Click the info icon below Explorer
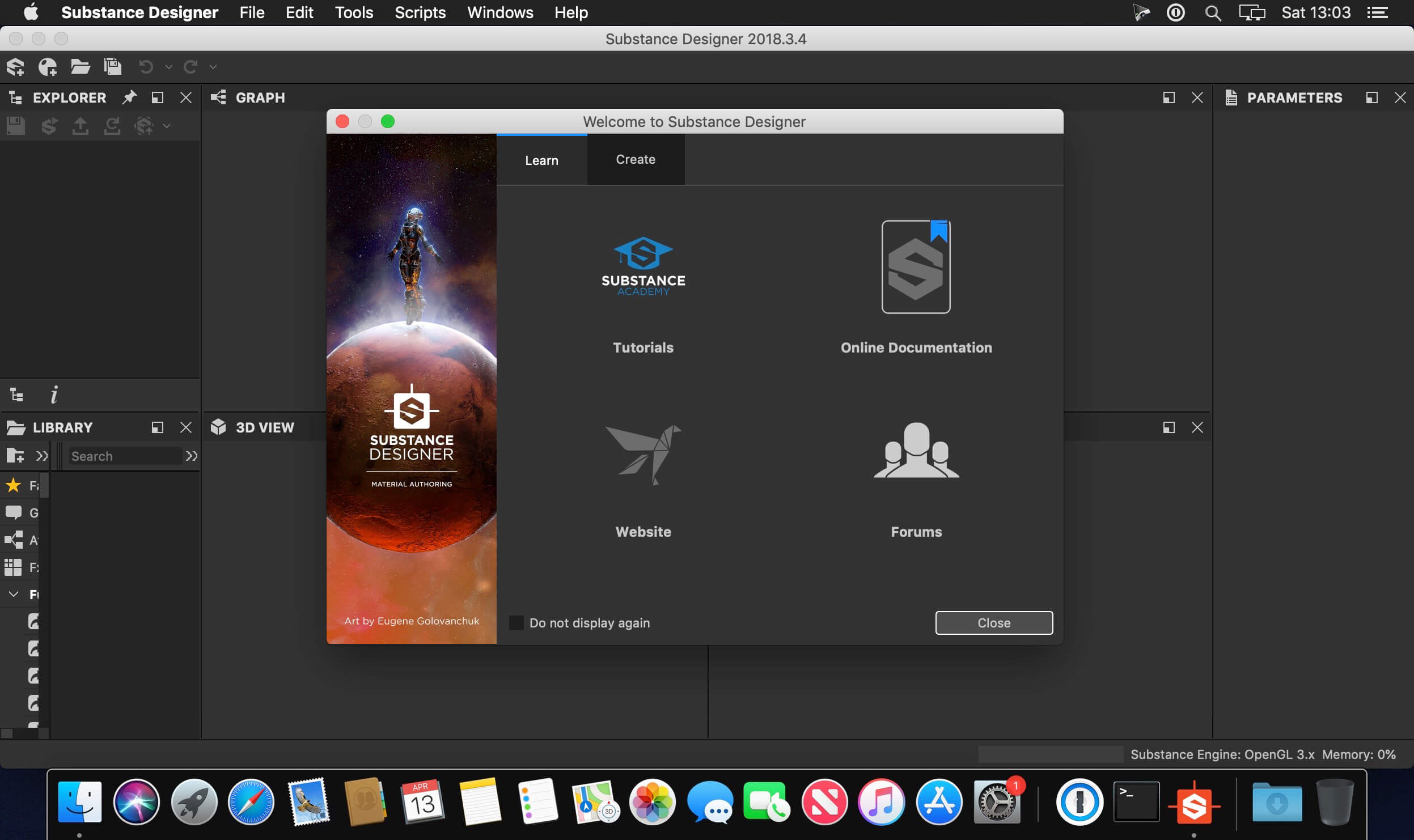Viewport: 1414px width, 840px height. (x=54, y=394)
